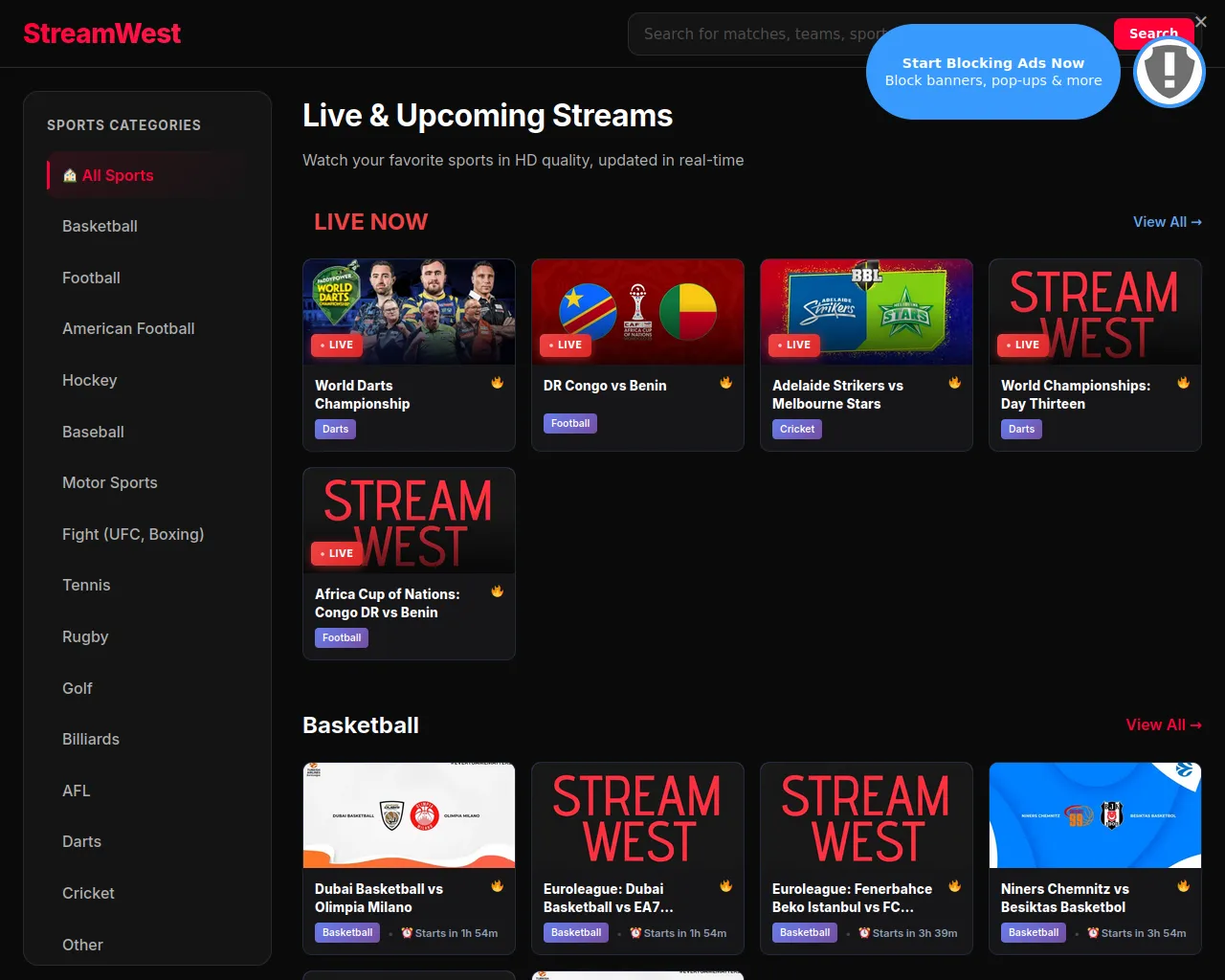The width and height of the screenshot is (1225, 980).
Task: Select the Hockey category
Action: tap(147, 381)
